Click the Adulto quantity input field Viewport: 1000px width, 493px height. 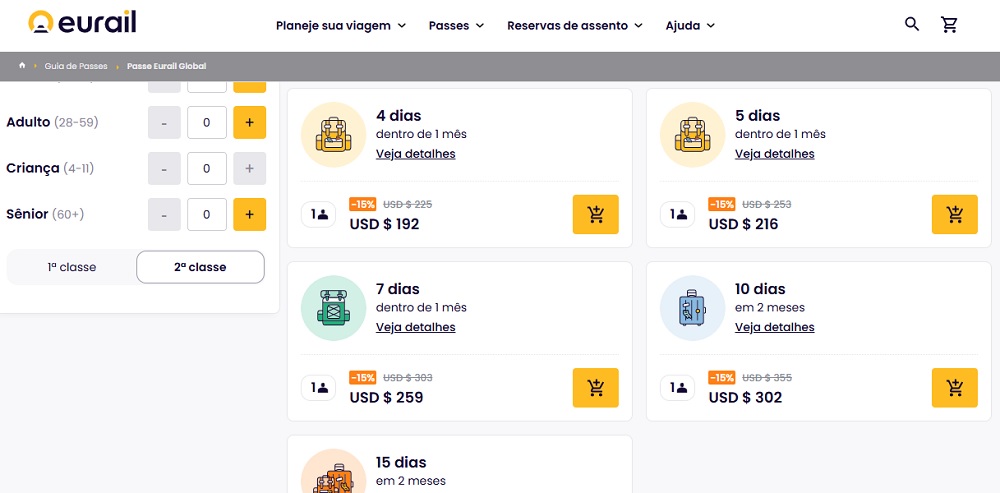207,122
